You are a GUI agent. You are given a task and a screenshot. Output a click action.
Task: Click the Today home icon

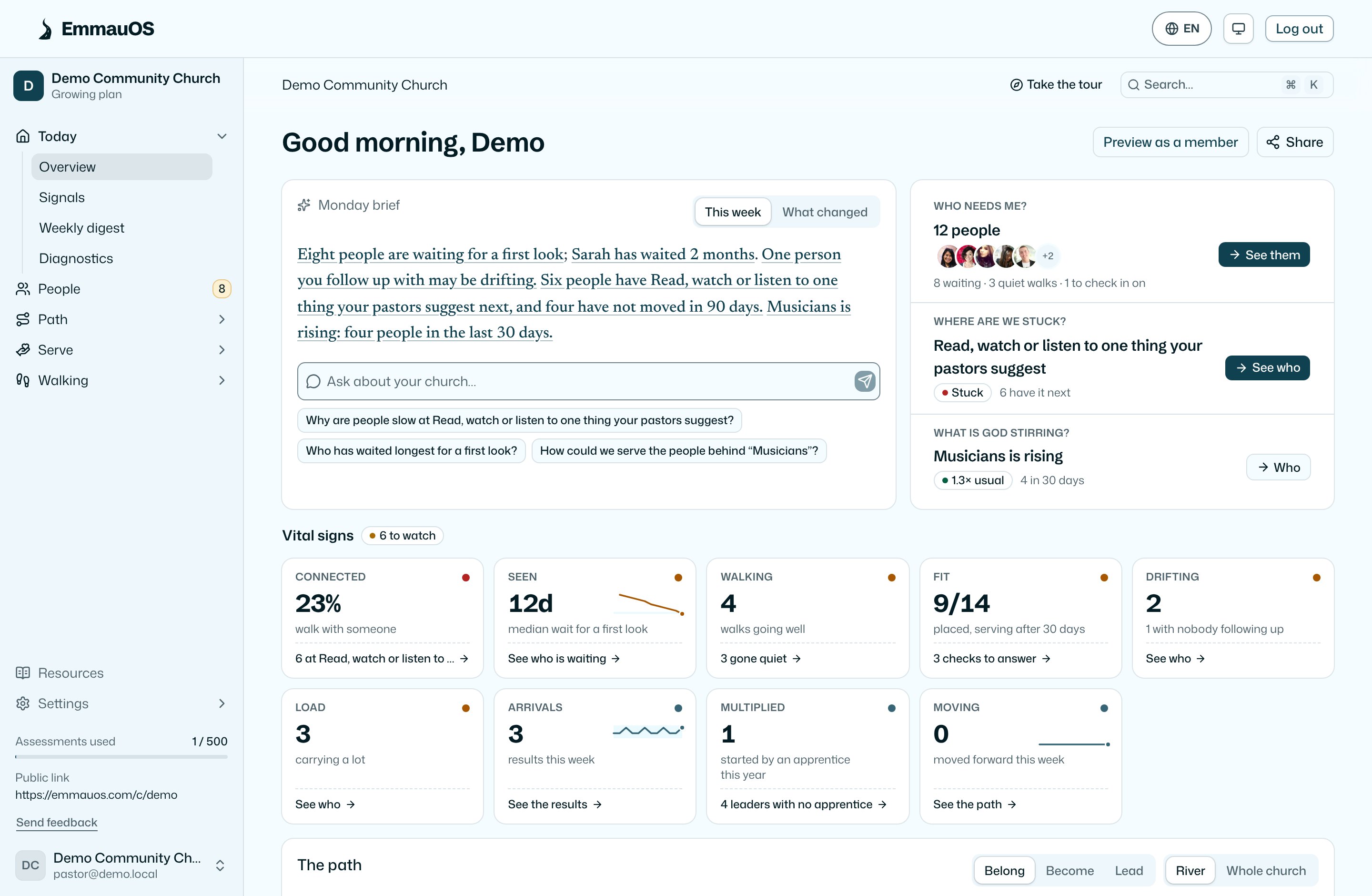tap(23, 136)
